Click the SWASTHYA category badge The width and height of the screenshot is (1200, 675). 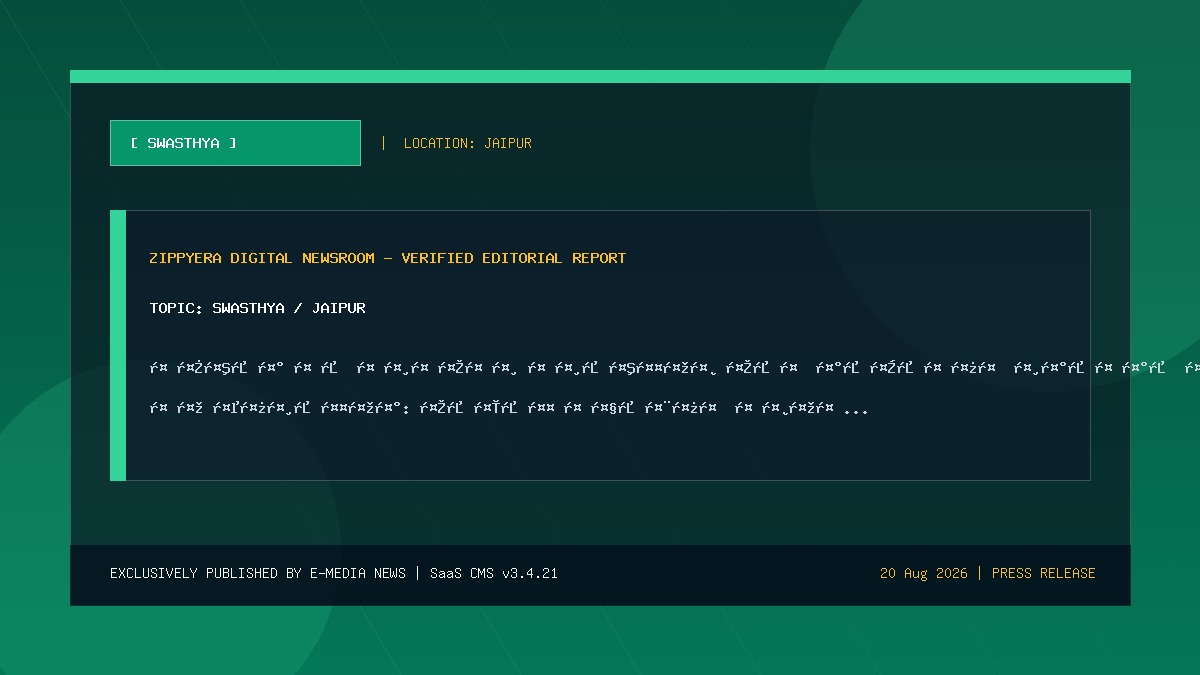coord(235,143)
